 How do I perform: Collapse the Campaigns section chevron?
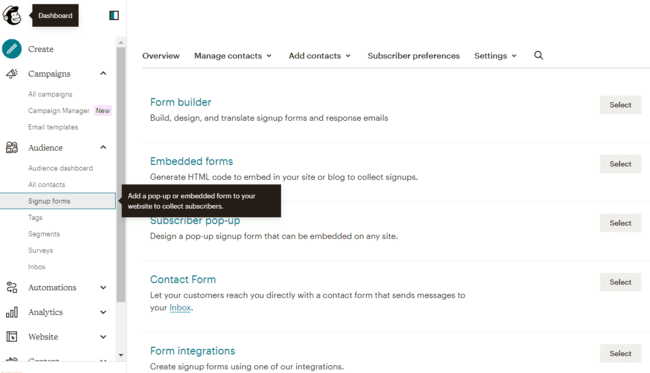[x=103, y=73]
